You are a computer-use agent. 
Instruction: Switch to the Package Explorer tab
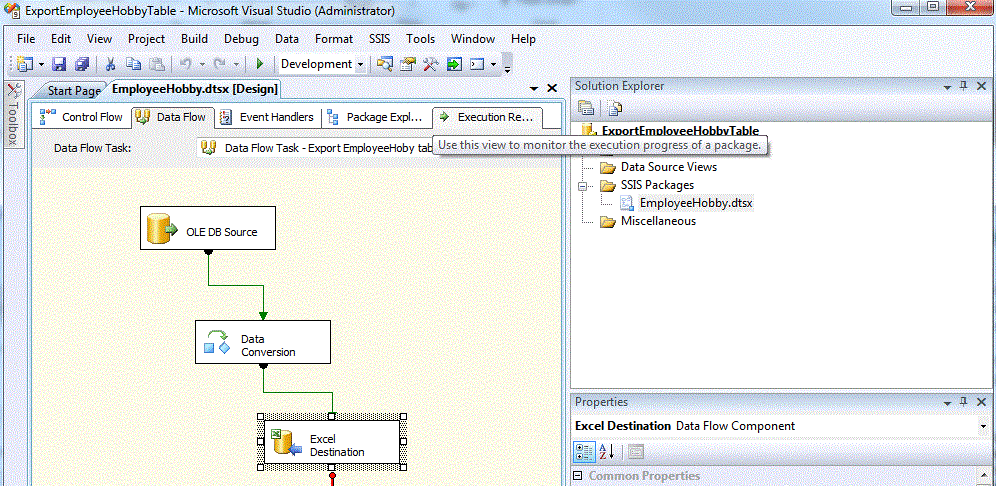point(376,117)
